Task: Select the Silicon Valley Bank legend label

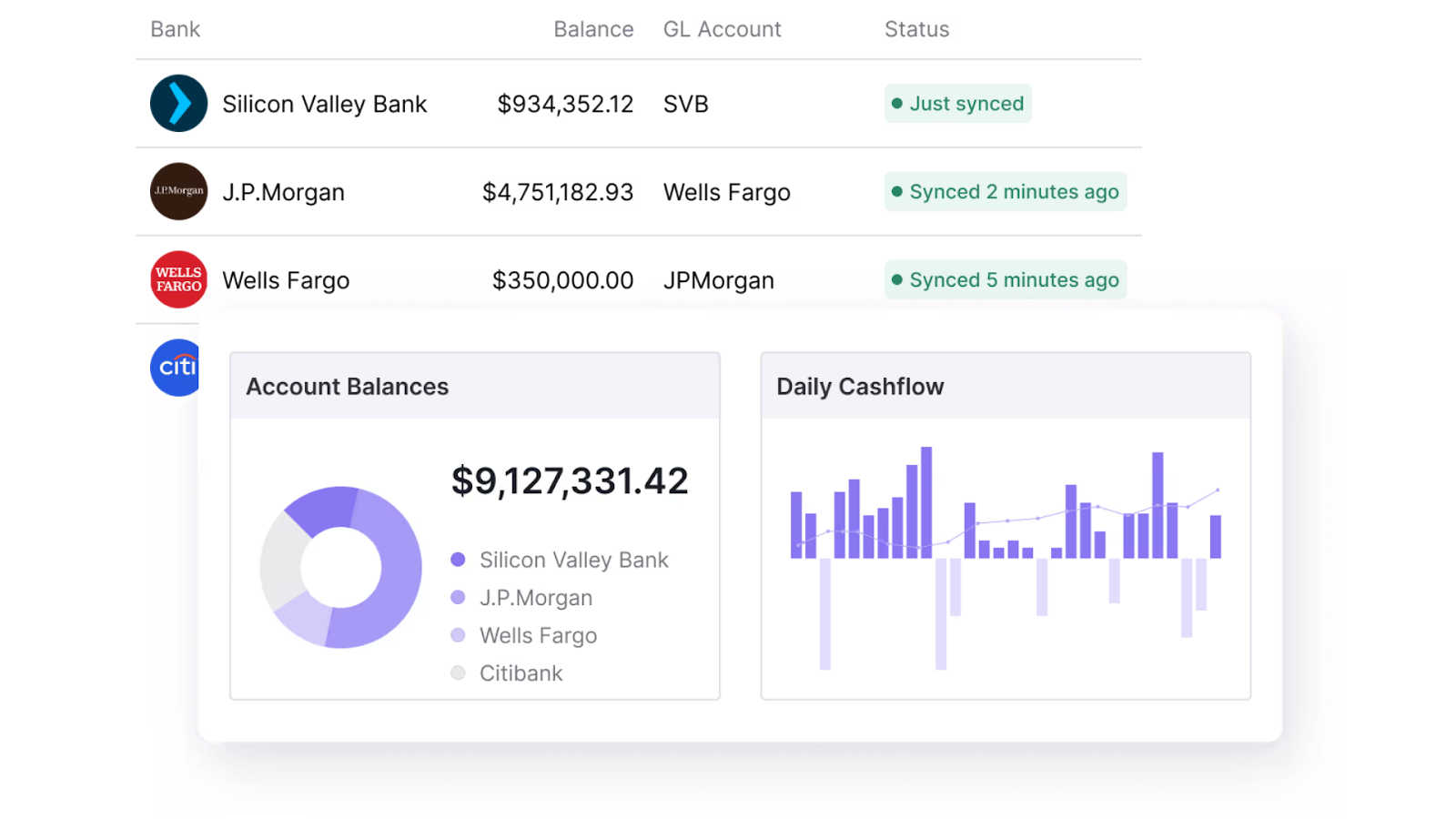Action: click(x=573, y=560)
